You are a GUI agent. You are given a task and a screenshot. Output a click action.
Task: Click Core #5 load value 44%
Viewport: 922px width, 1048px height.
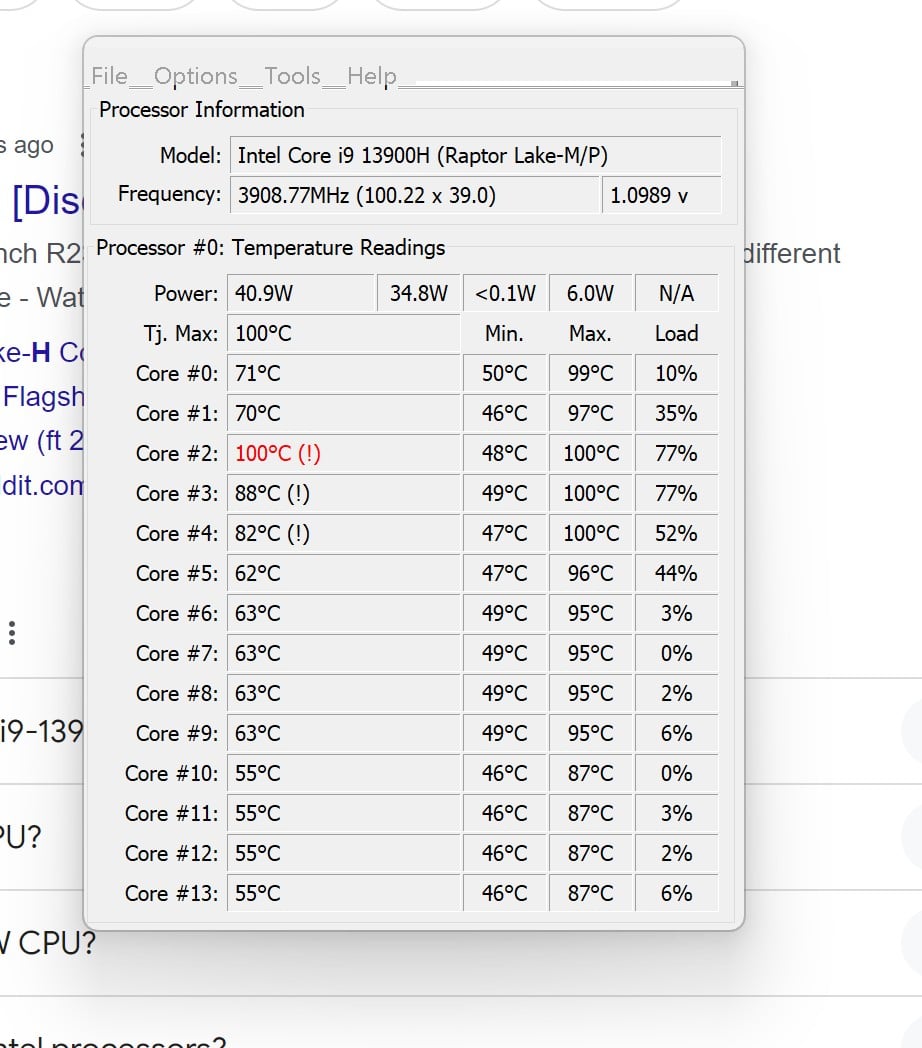pyautogui.click(x=677, y=573)
